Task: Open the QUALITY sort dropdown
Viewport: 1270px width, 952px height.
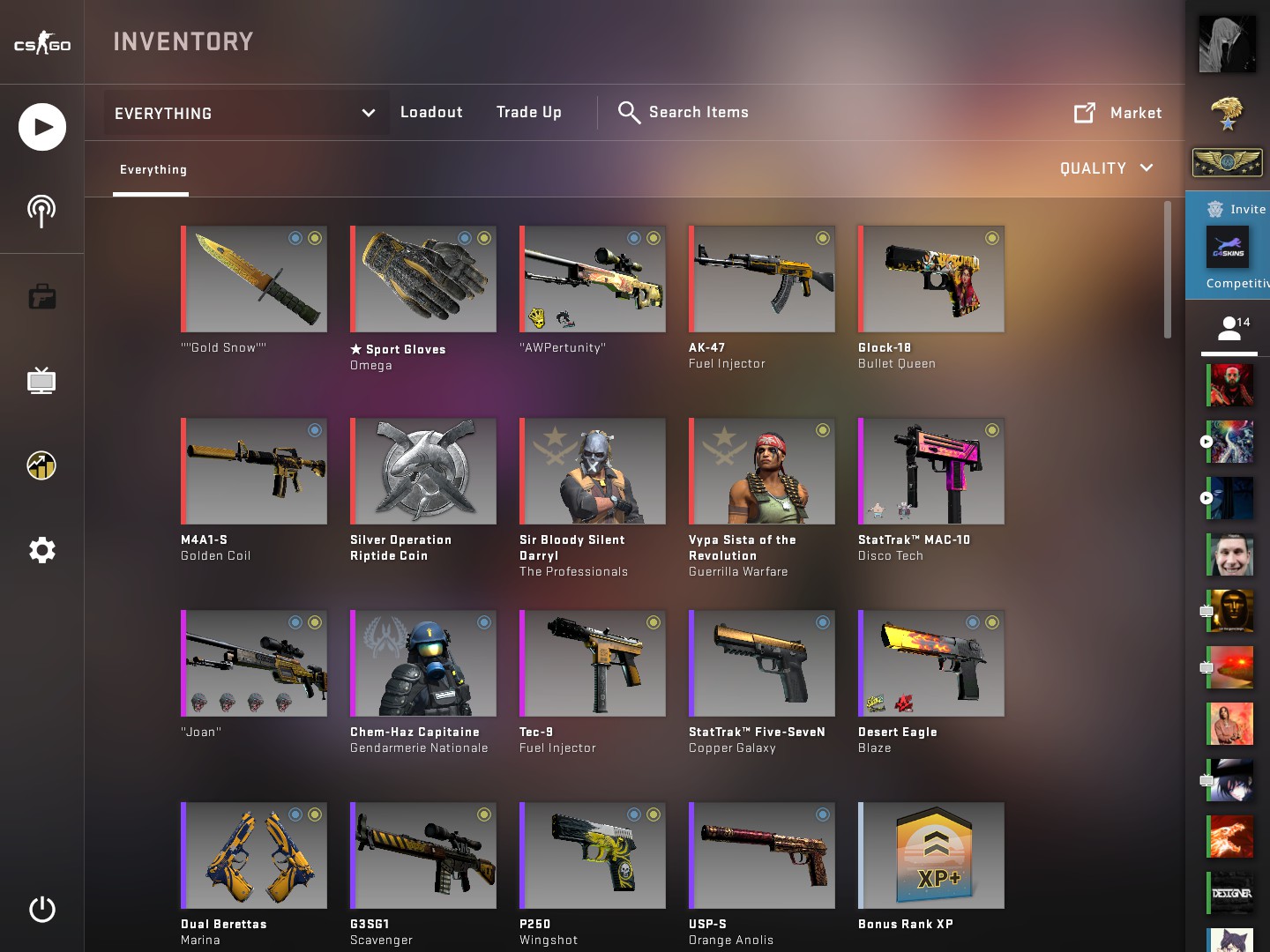Action: [x=1107, y=168]
